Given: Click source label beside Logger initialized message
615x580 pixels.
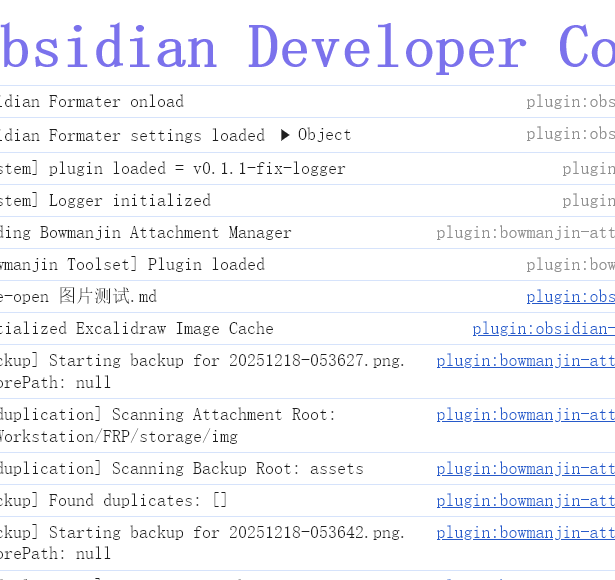Looking at the screenshot, I should coord(588,201).
